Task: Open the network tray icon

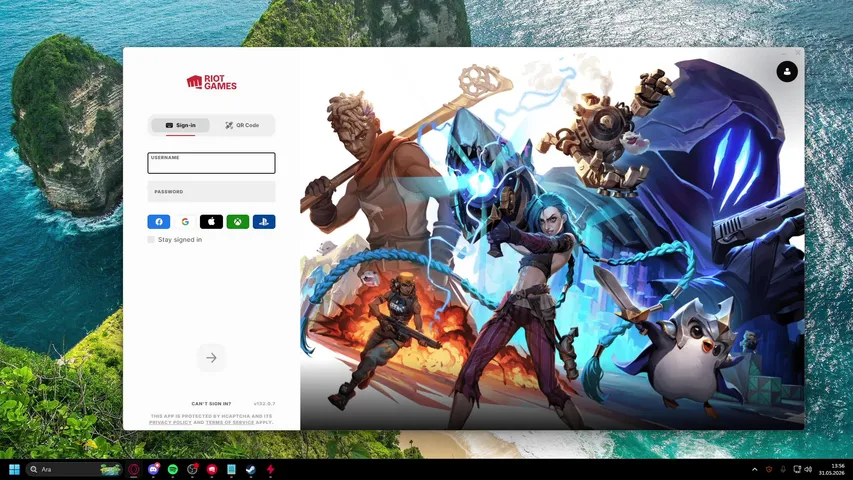Action: [797, 469]
